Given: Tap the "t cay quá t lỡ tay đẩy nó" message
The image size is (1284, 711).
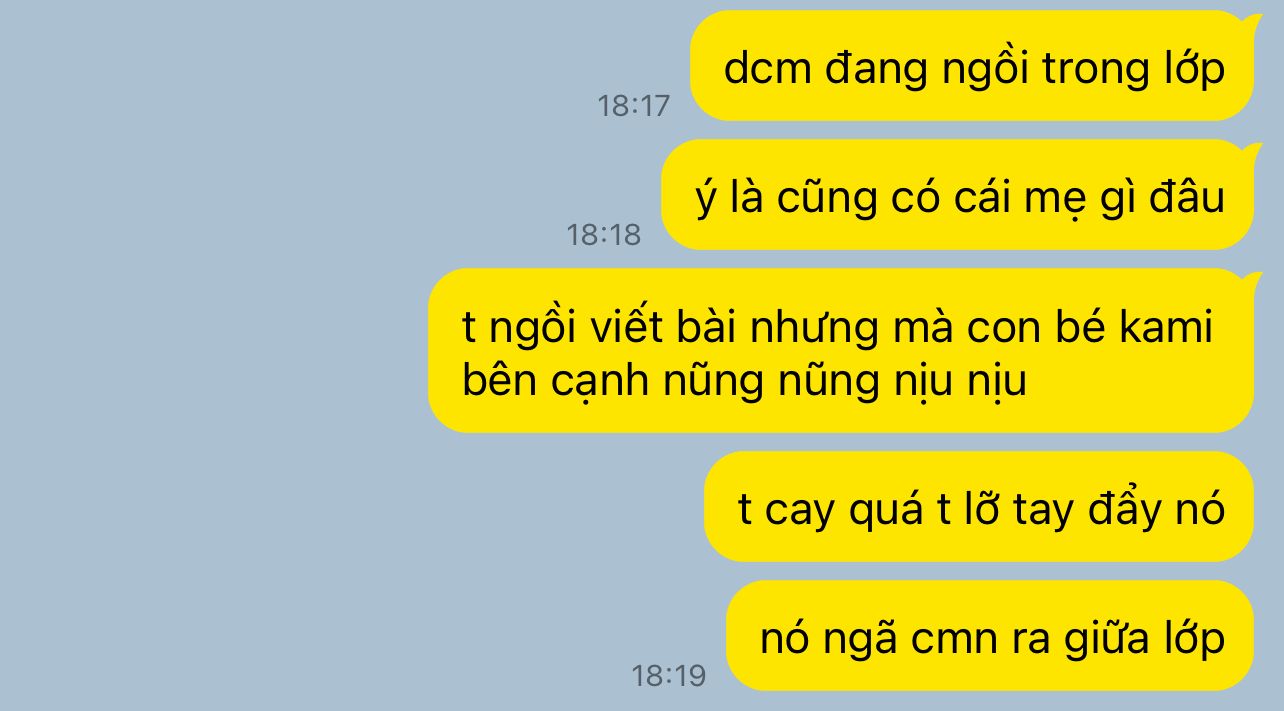Looking at the screenshot, I should [x=979, y=507].
